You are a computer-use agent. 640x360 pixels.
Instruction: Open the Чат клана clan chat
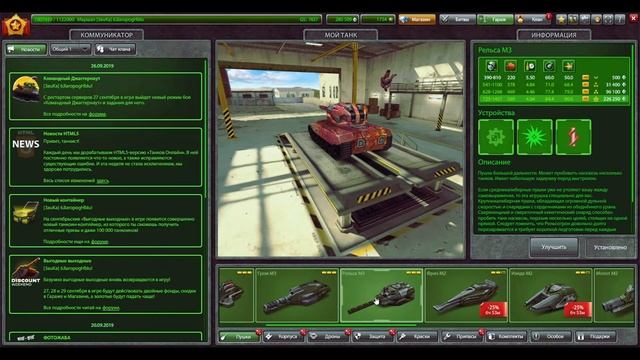pyautogui.click(x=115, y=49)
